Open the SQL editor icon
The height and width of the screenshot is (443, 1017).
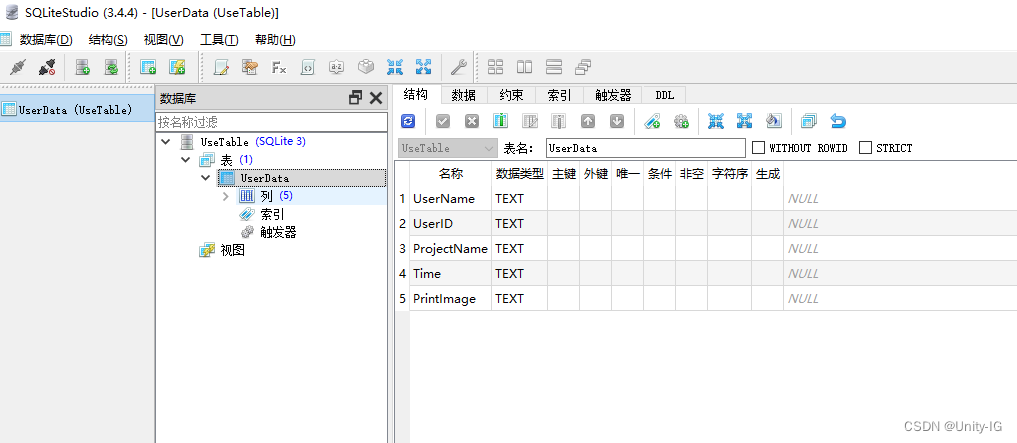222,68
